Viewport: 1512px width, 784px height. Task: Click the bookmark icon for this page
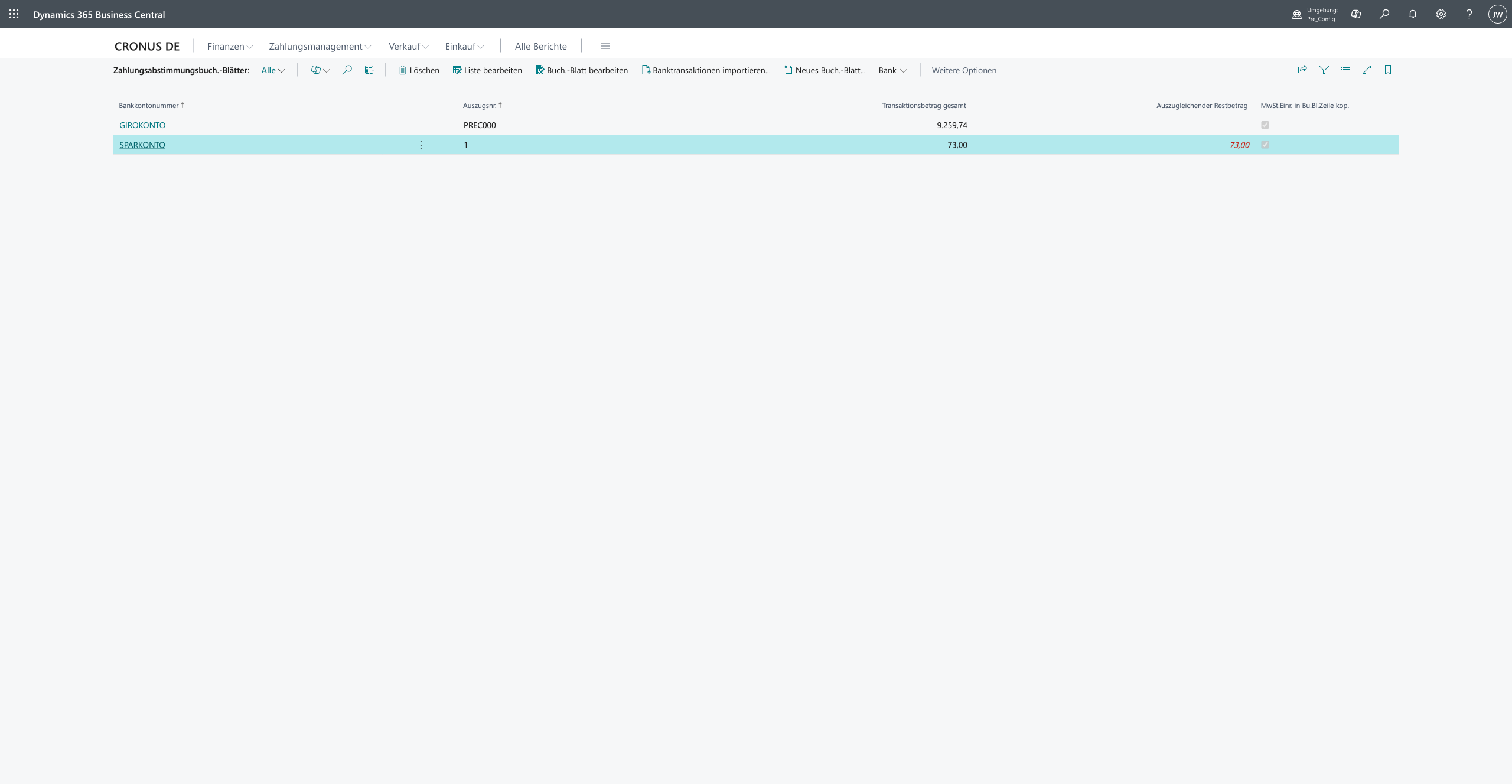(1388, 70)
